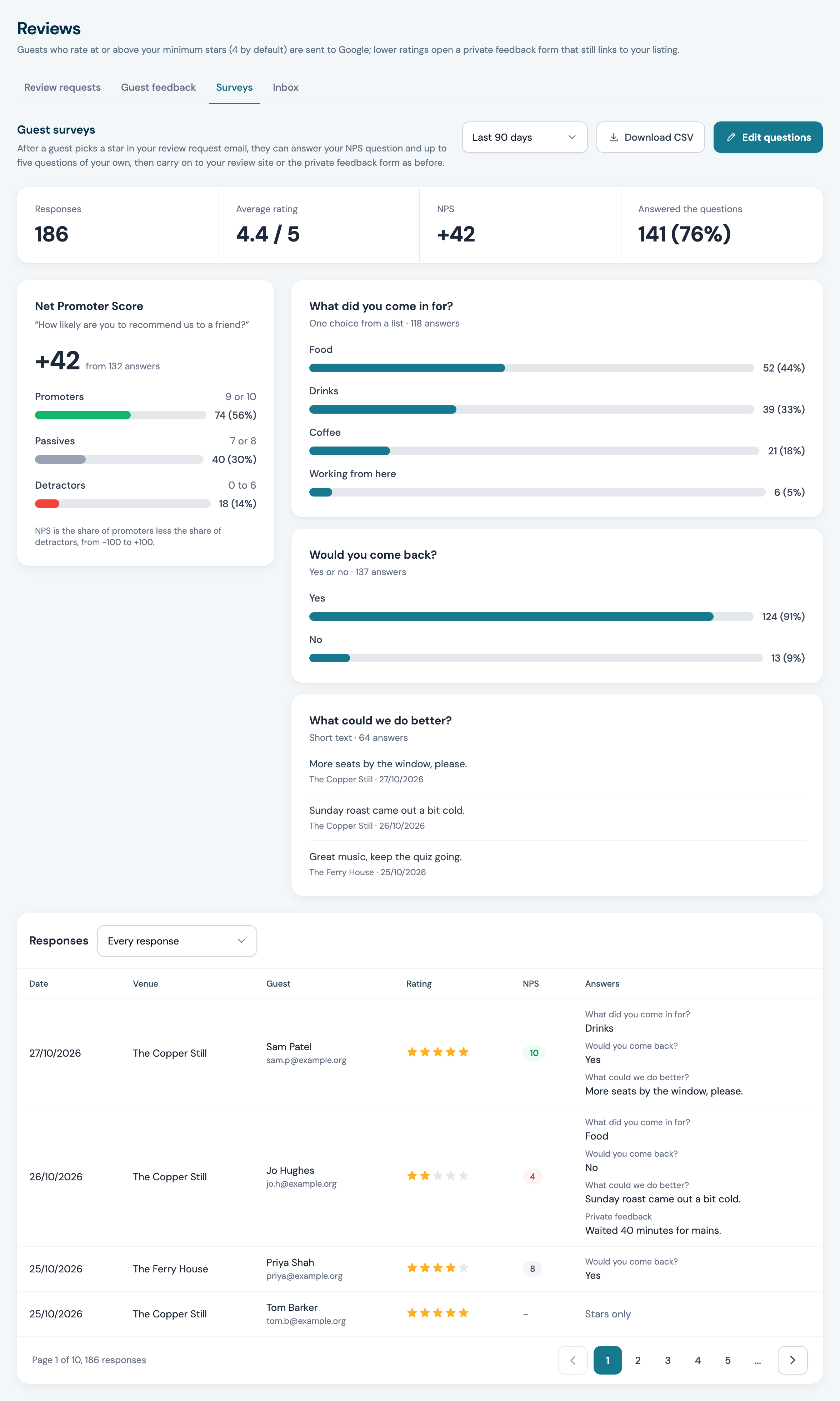The width and height of the screenshot is (840, 1401).
Task: Click 'More seats by the window' comment in the What could we do better card
Action: point(388,764)
